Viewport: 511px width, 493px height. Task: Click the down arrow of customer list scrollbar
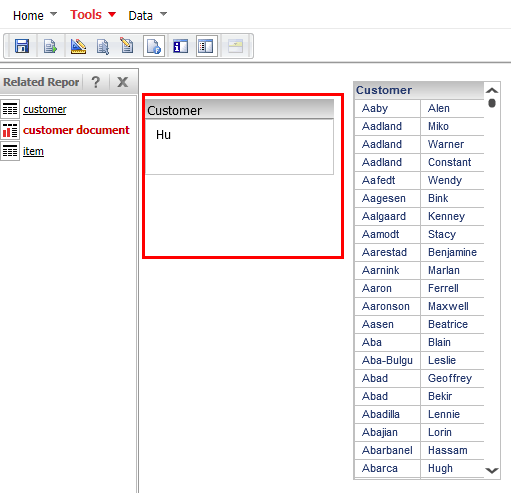pyautogui.click(x=492, y=470)
